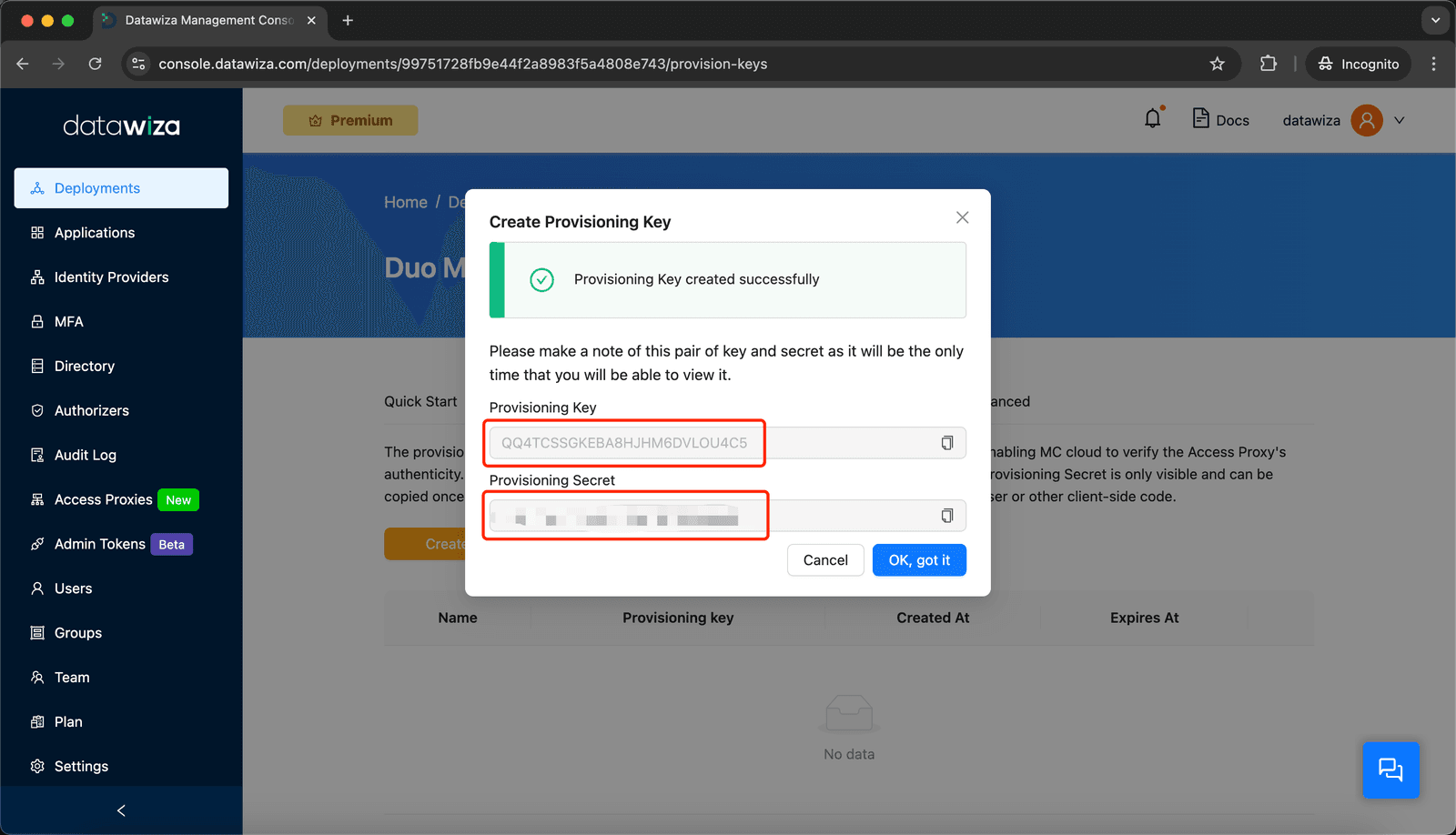Open Applications in sidebar
The height and width of the screenshot is (835, 1456).
(x=121, y=233)
